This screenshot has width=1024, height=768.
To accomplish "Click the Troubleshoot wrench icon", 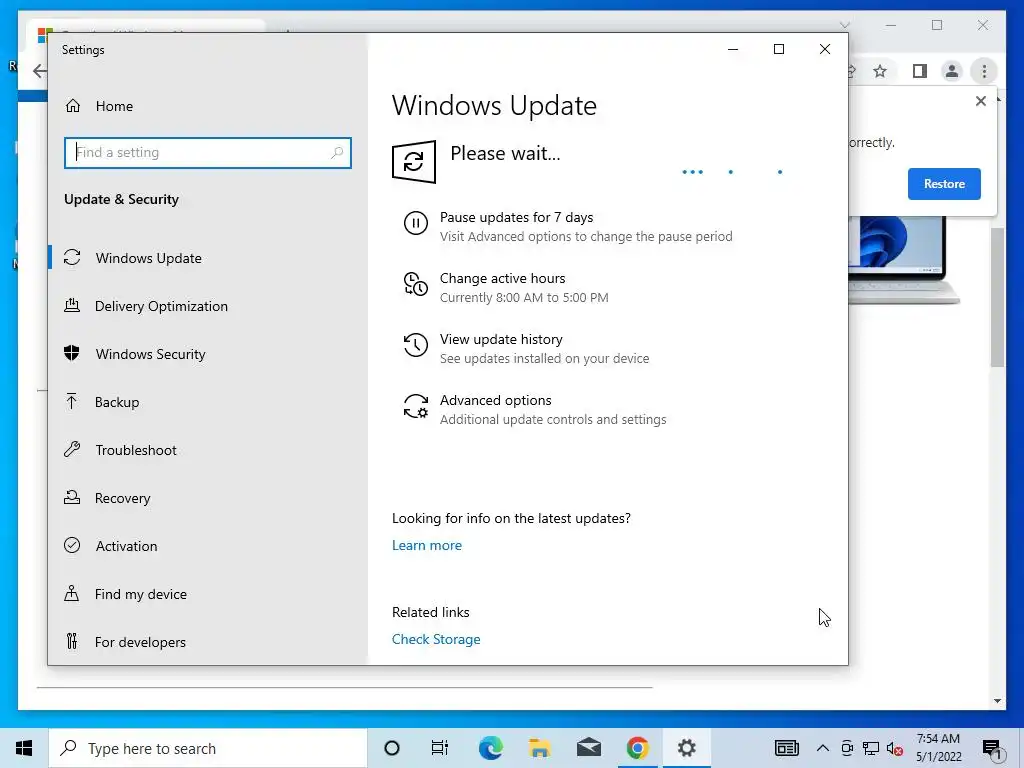I will pos(72,449).
